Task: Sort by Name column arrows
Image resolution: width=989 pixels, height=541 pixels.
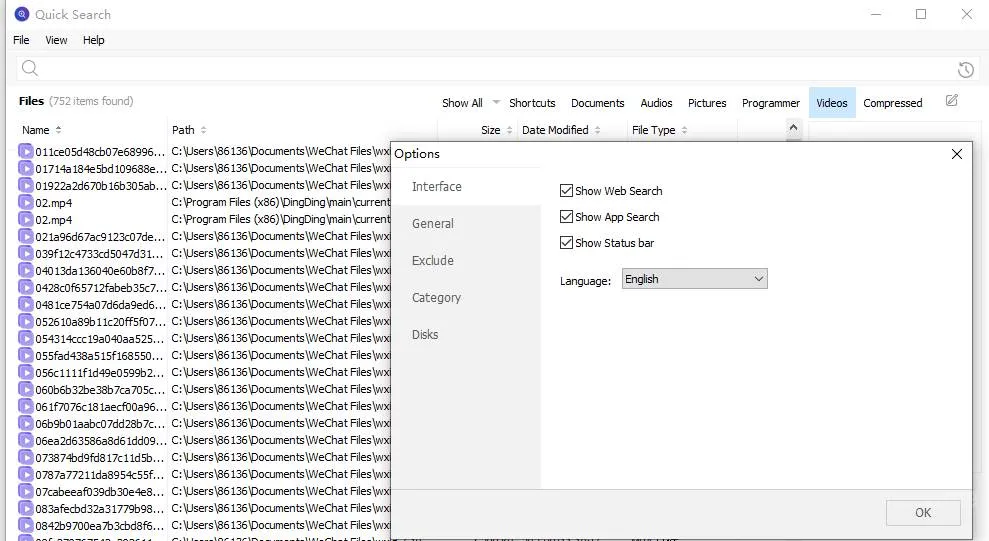Action: 58,130
